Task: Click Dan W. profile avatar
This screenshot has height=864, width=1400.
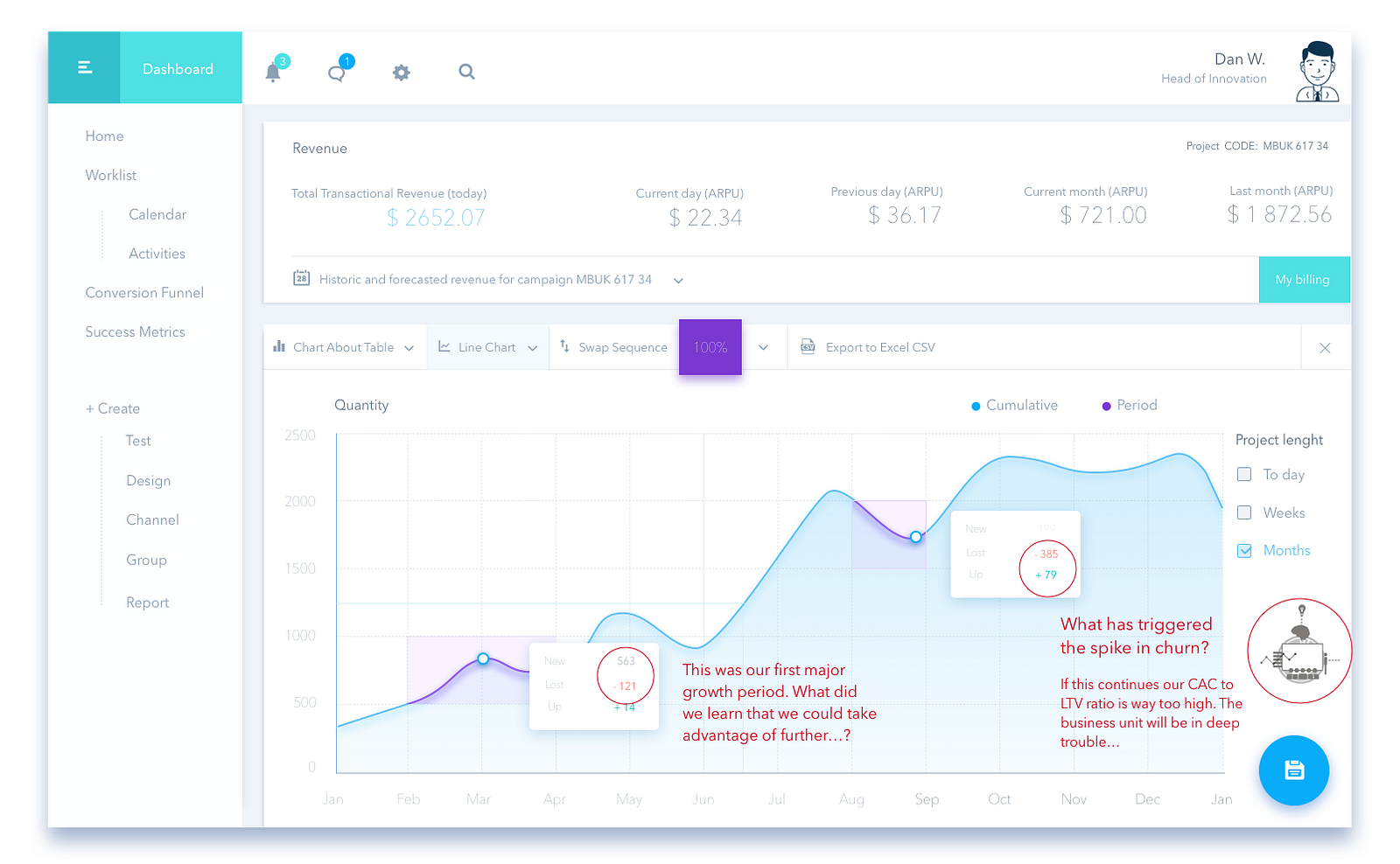Action: tap(1317, 72)
